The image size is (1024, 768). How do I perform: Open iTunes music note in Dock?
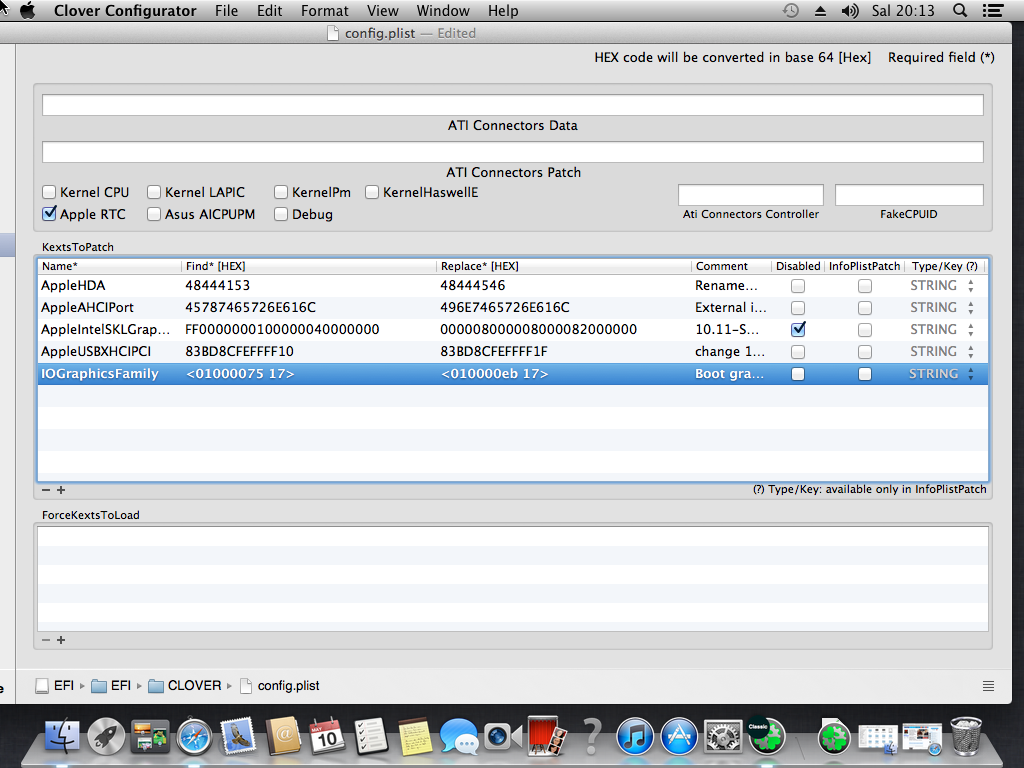635,736
